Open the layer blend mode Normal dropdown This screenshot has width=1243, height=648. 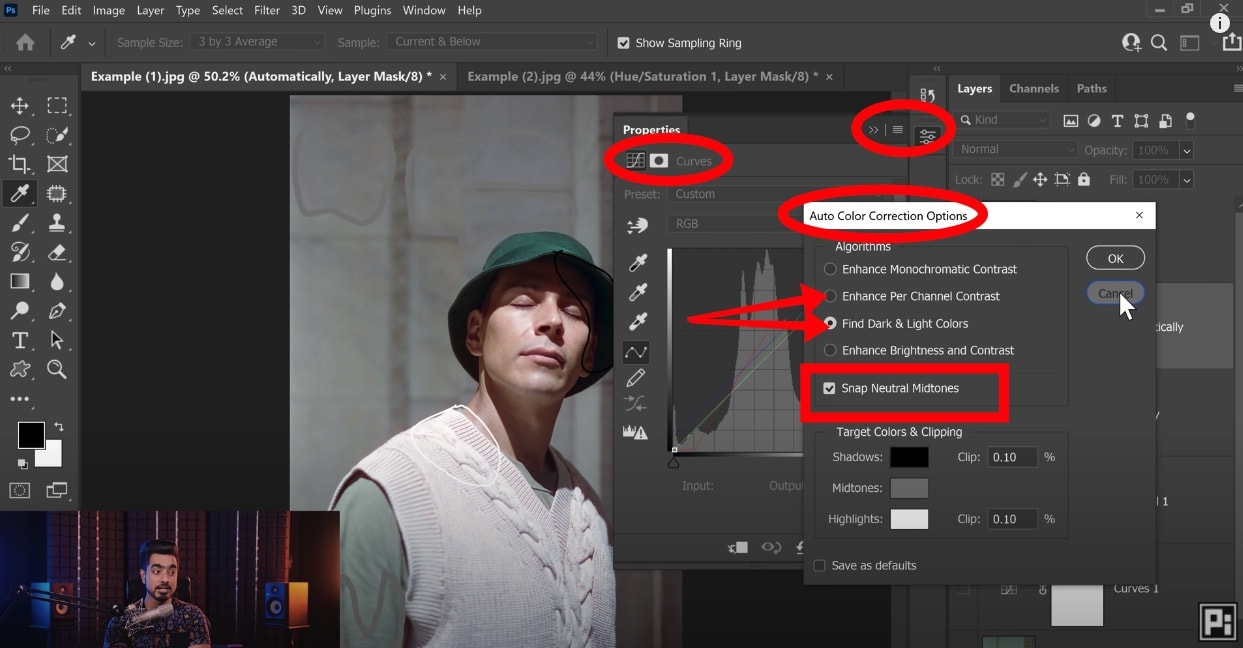point(1015,149)
